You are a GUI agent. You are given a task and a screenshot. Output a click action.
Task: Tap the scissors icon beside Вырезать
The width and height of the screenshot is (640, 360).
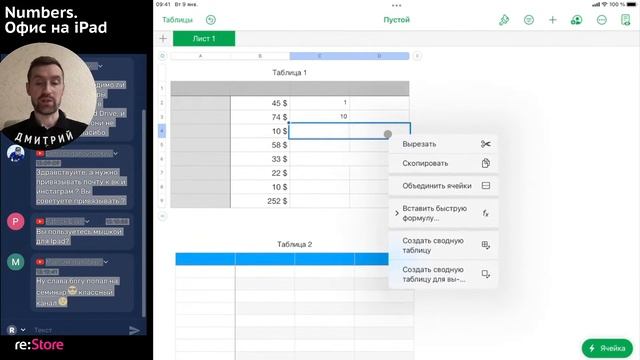point(485,144)
